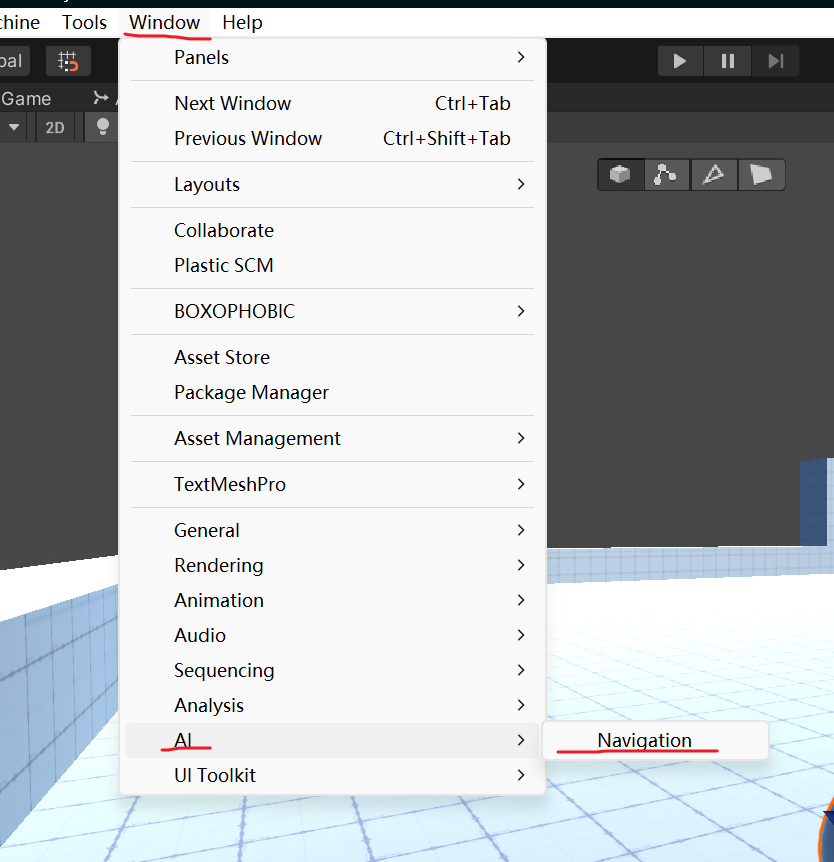Toggle 2D scene view mode
The height and width of the screenshot is (862, 834).
[x=55, y=127]
